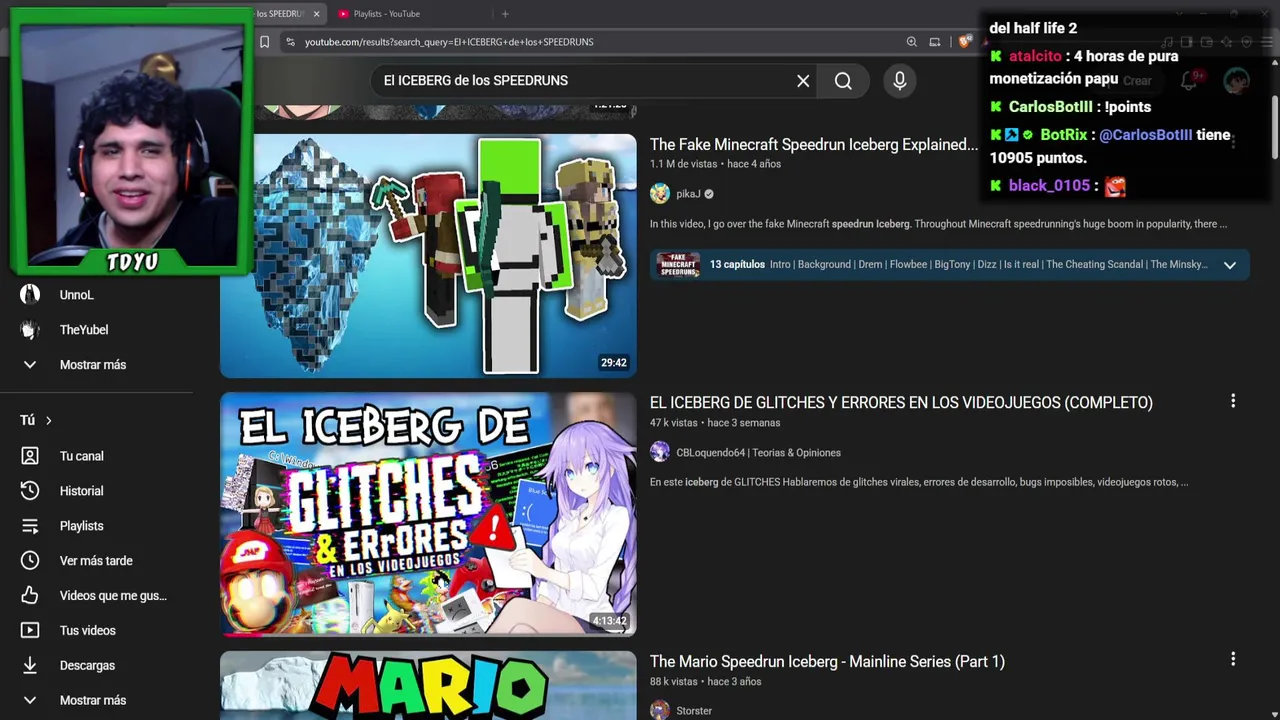Open The Mario Speedrun Iceberg Part 1 title
The width and height of the screenshot is (1280, 720).
click(827, 662)
